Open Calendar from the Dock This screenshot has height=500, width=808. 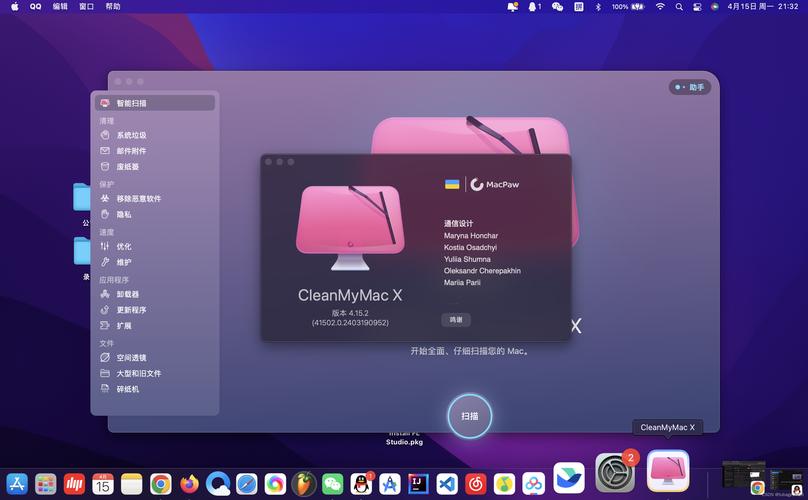click(103, 484)
